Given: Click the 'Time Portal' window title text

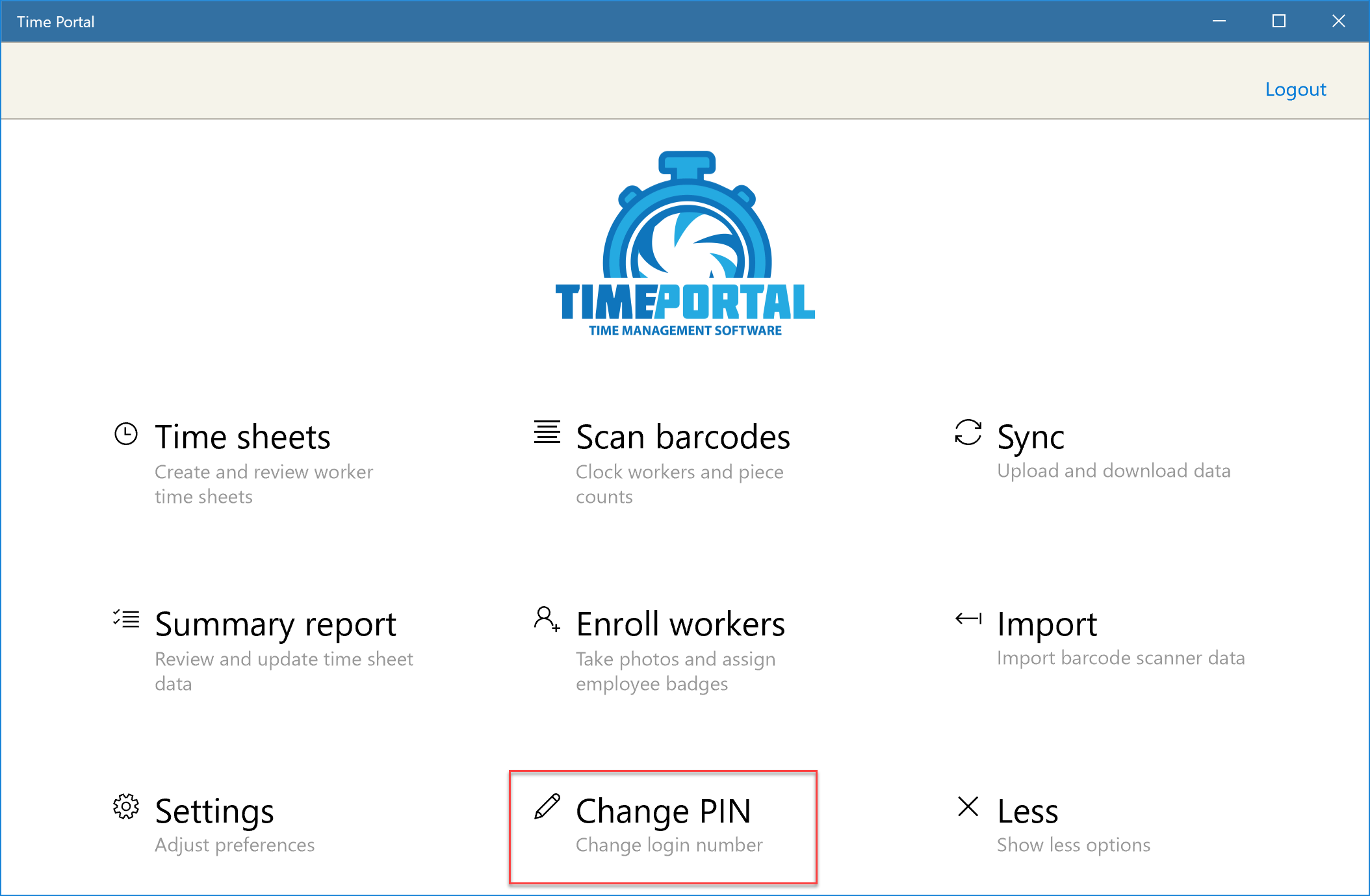Looking at the screenshot, I should point(56,22).
